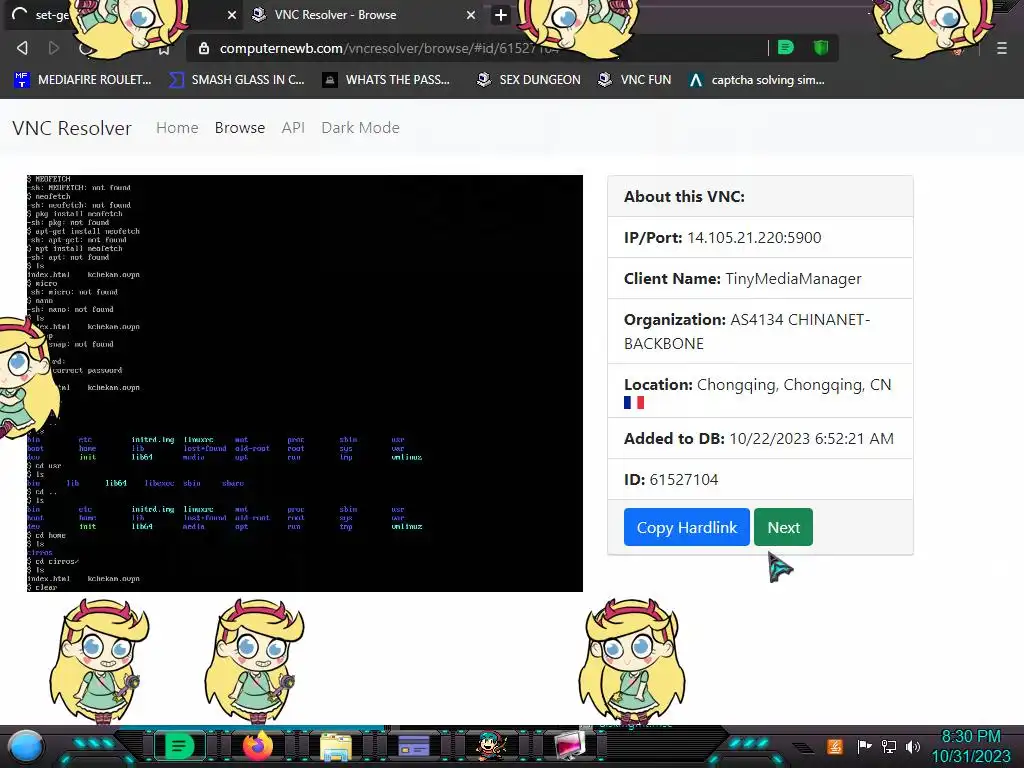Click the IP/Port value 14.105.21.220:5900
Viewport: 1024px width, 768px height.
click(x=754, y=238)
